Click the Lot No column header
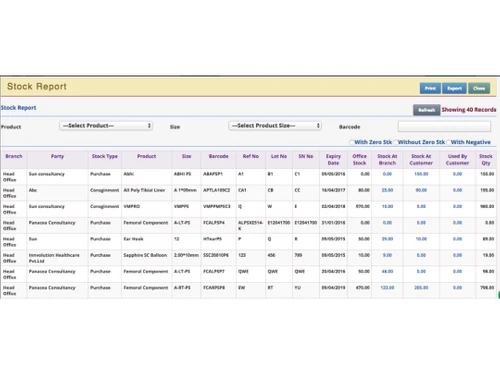Viewport: 500px width, 375px height. pos(279,156)
